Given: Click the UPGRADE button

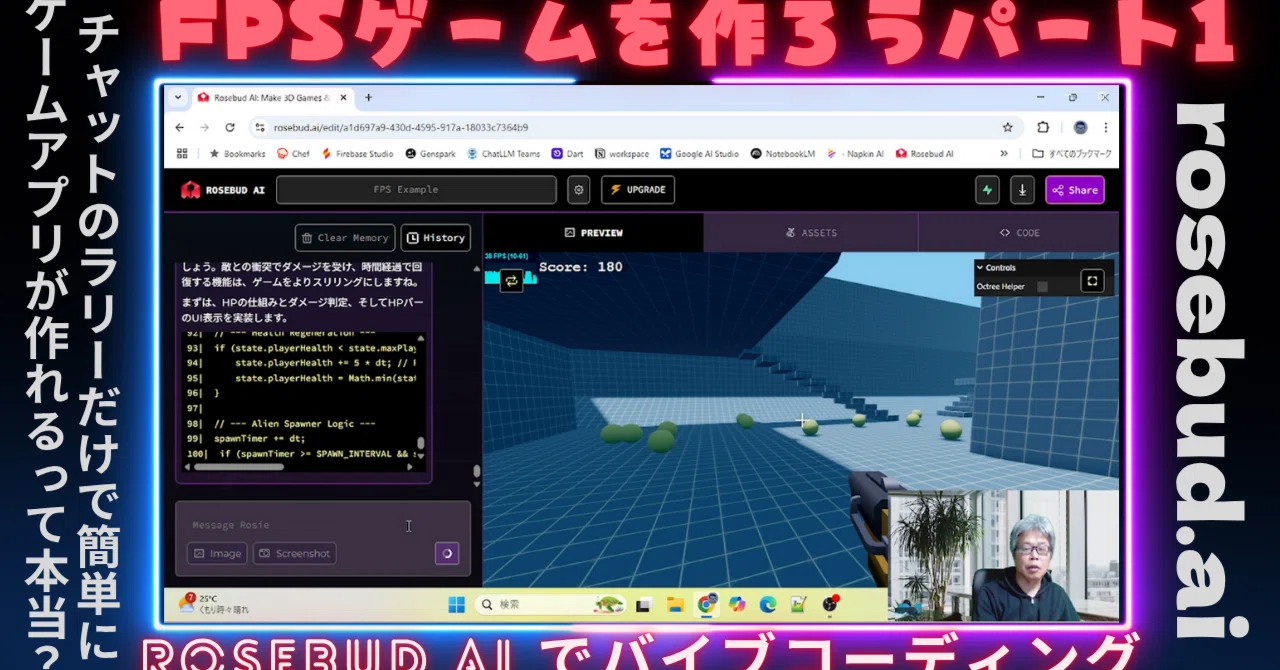Looking at the screenshot, I should tap(638, 189).
